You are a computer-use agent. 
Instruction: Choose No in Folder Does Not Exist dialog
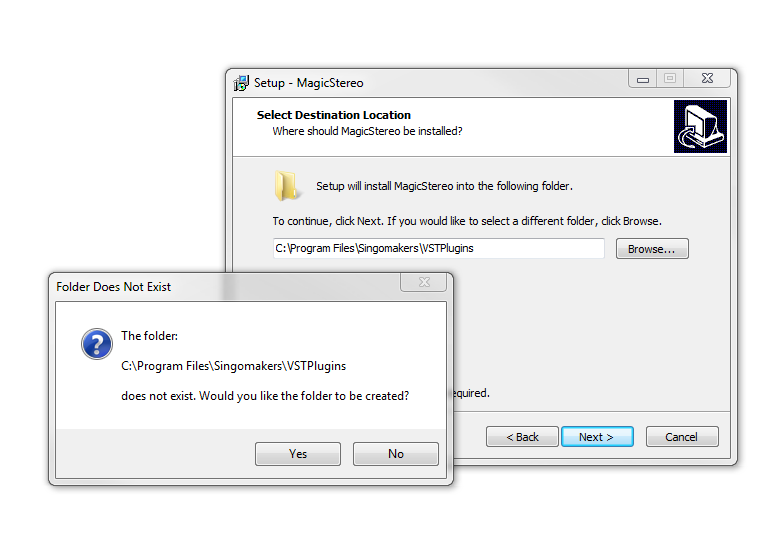(396, 454)
